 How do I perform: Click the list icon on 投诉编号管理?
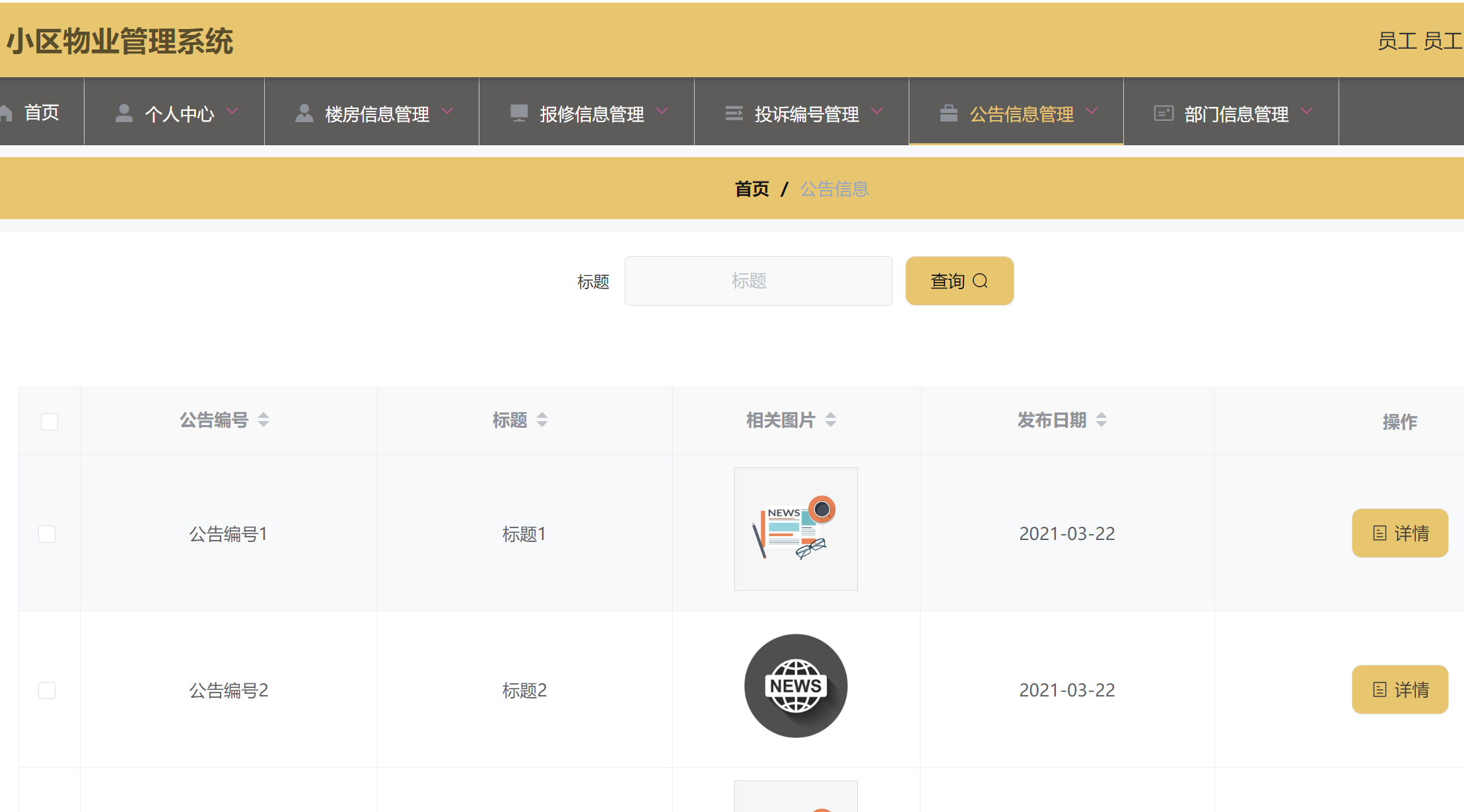tap(734, 112)
